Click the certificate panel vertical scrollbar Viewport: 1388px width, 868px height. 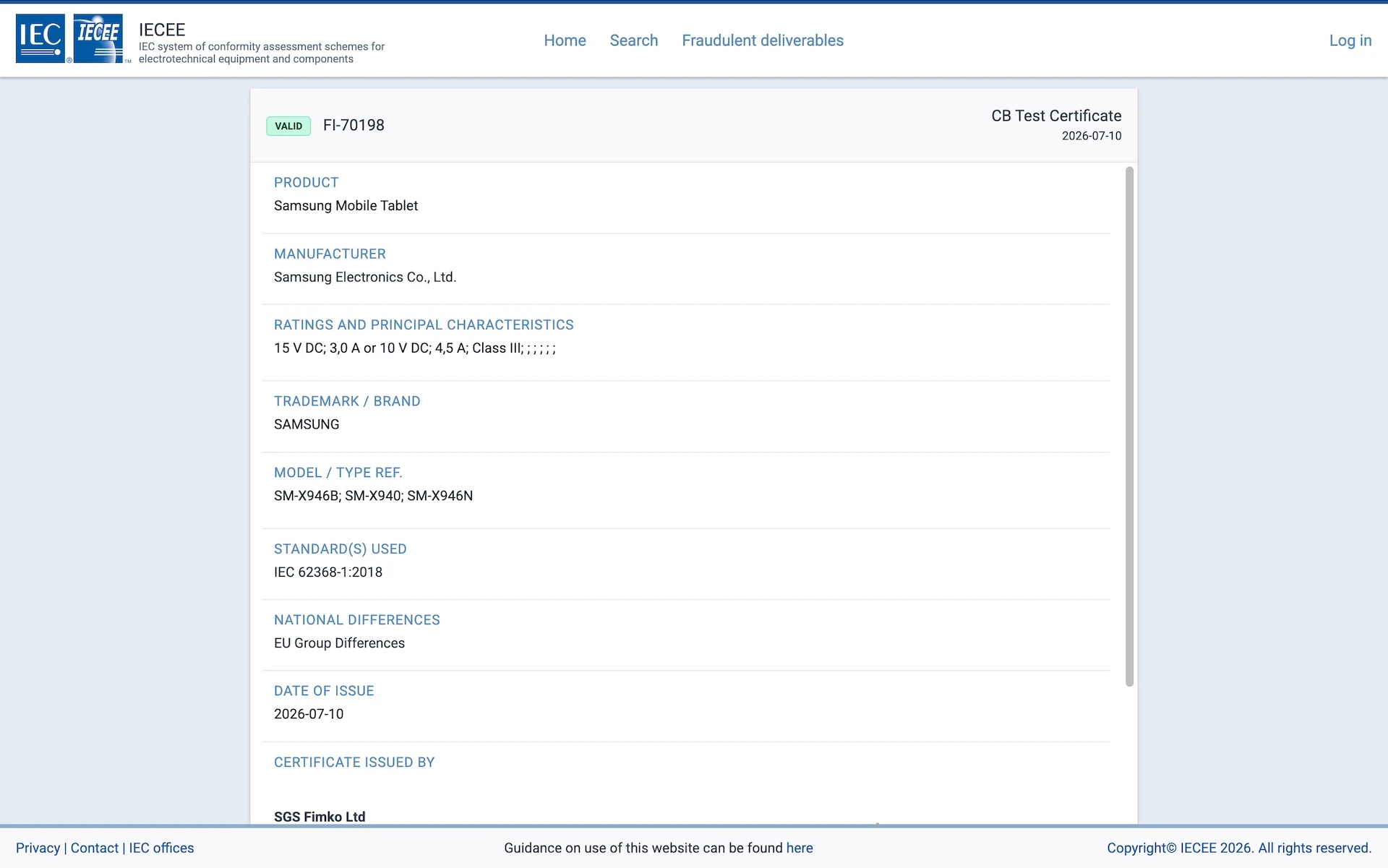[x=1129, y=426]
